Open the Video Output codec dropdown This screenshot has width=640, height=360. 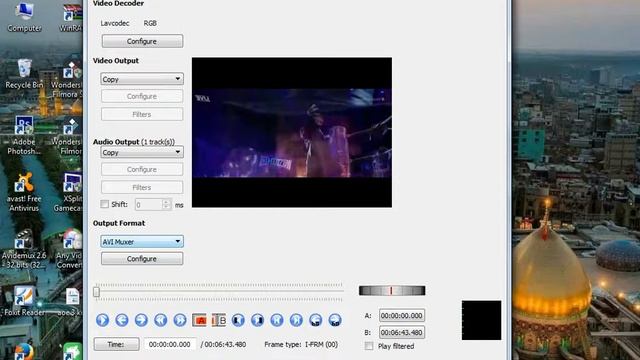click(x=142, y=79)
